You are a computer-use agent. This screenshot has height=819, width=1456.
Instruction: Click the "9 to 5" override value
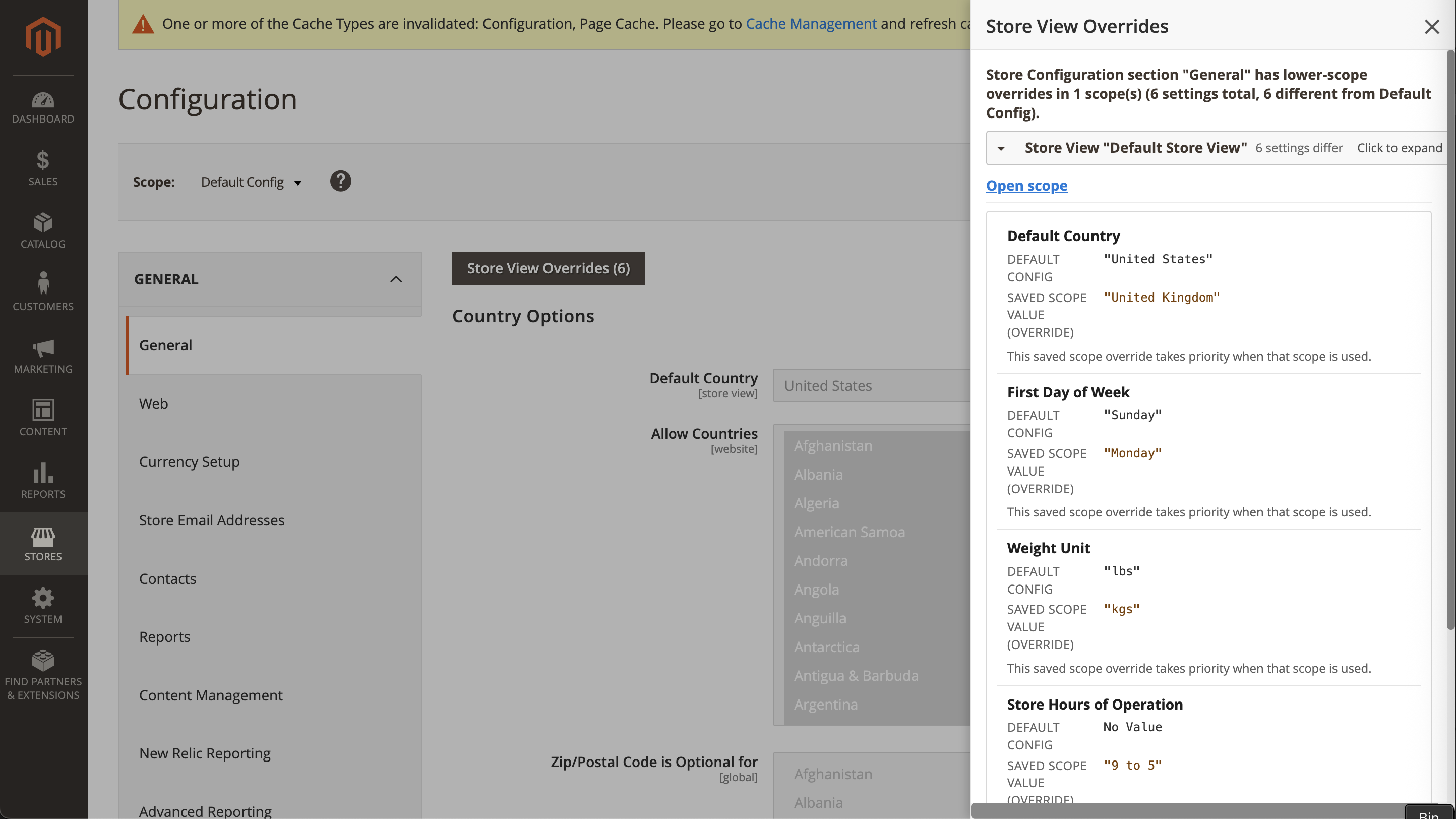(x=1133, y=766)
